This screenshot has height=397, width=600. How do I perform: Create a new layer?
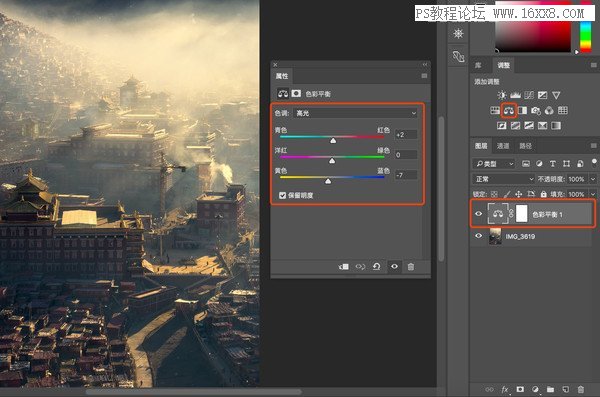point(566,389)
